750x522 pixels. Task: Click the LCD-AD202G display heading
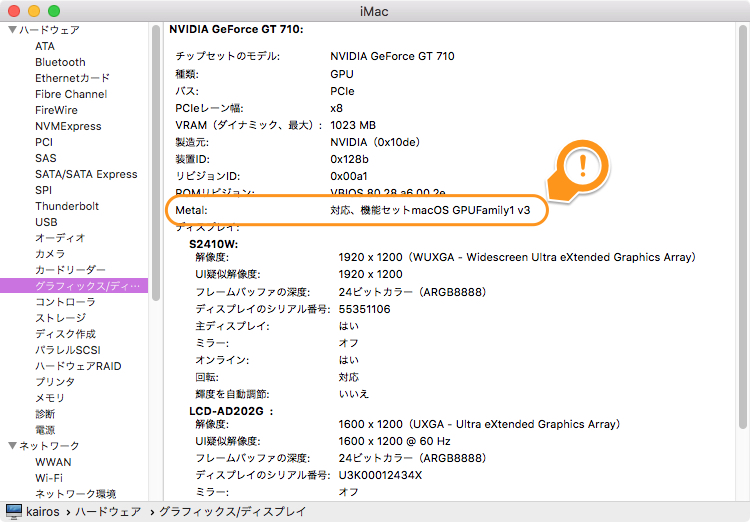[231, 411]
